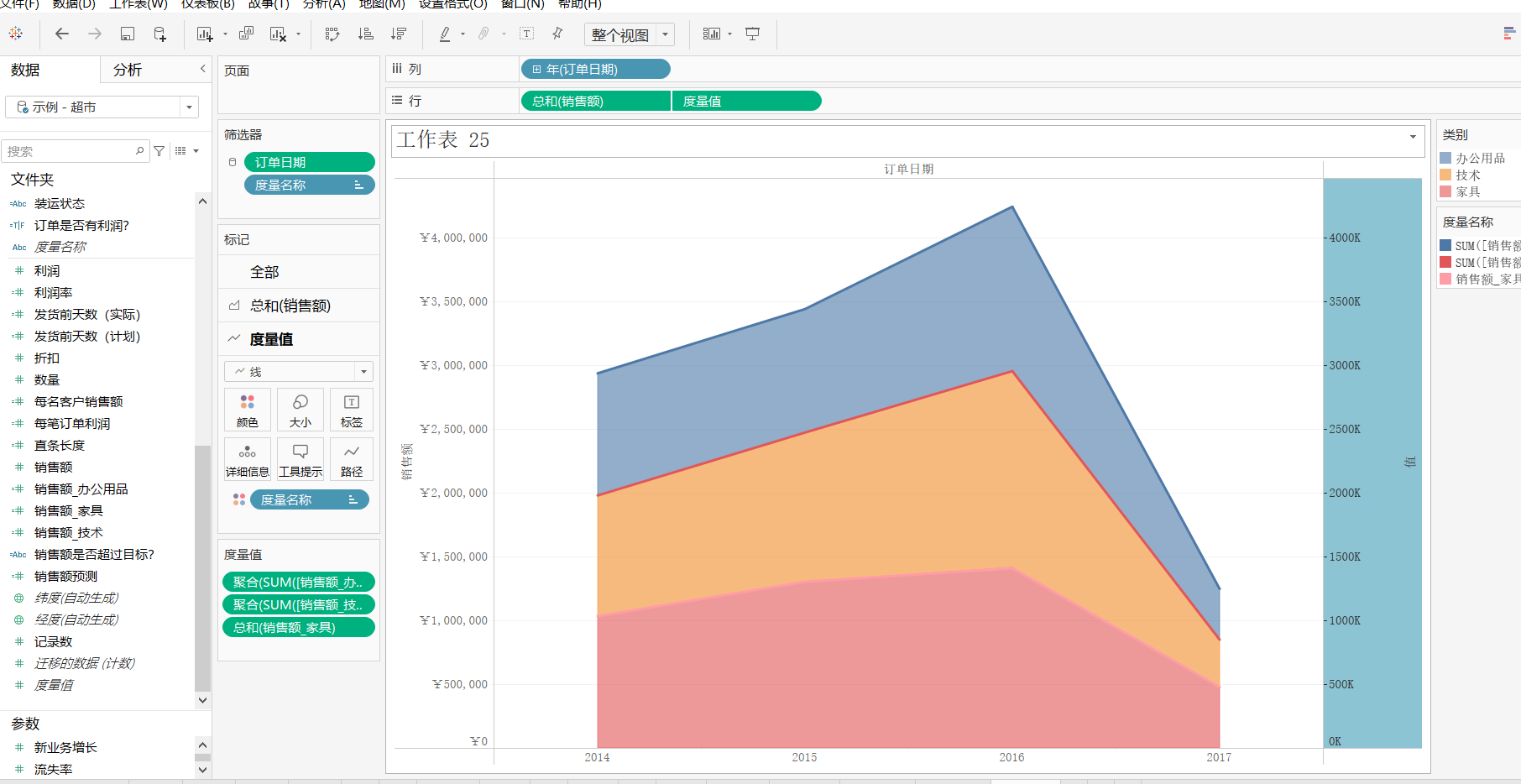1521x784 pixels.
Task: Click the 详细信息 detail marks button
Action: (248, 459)
